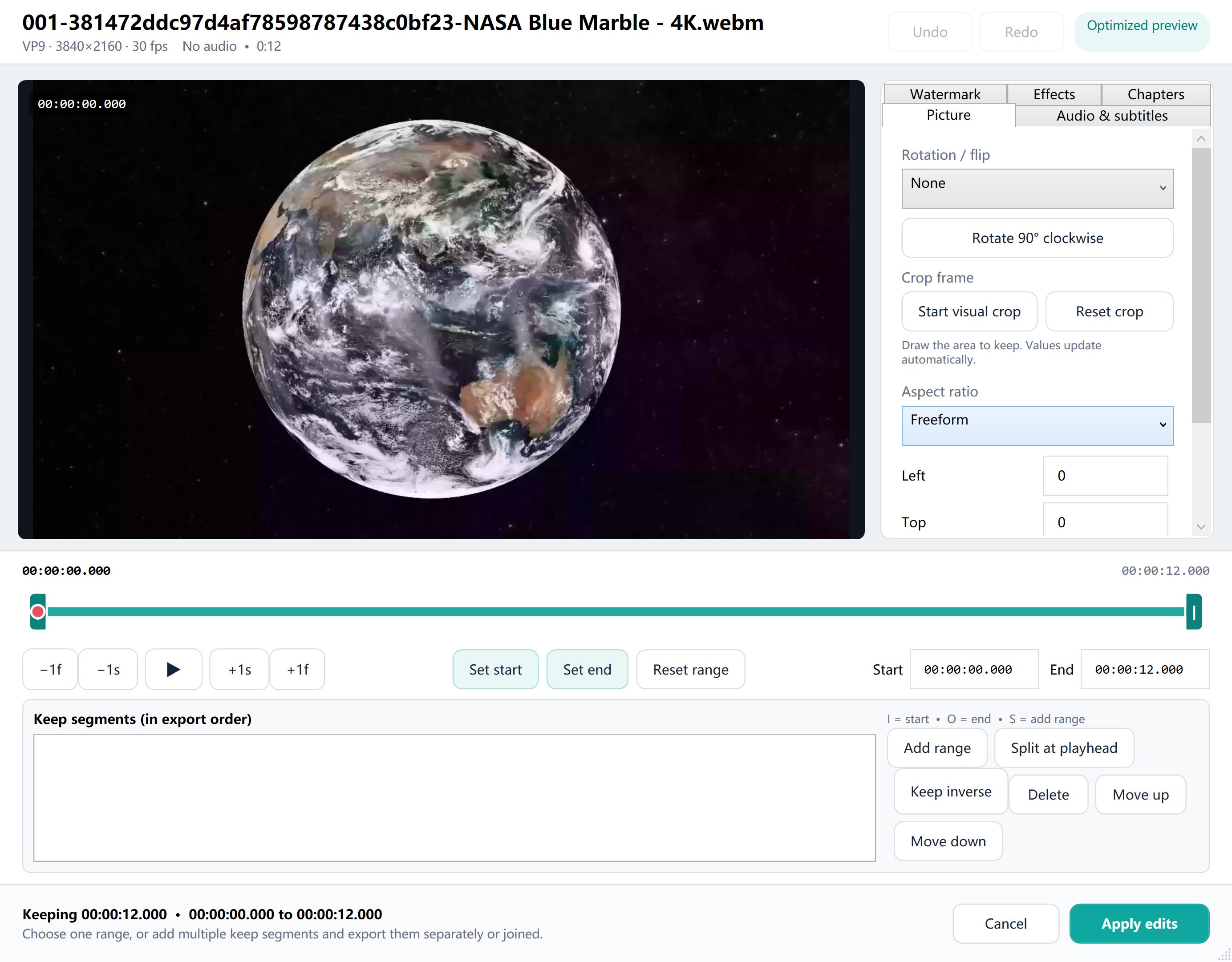Click the preview timecode overlay 00:00:00.000
The image size is (1232, 962).
tap(82, 104)
